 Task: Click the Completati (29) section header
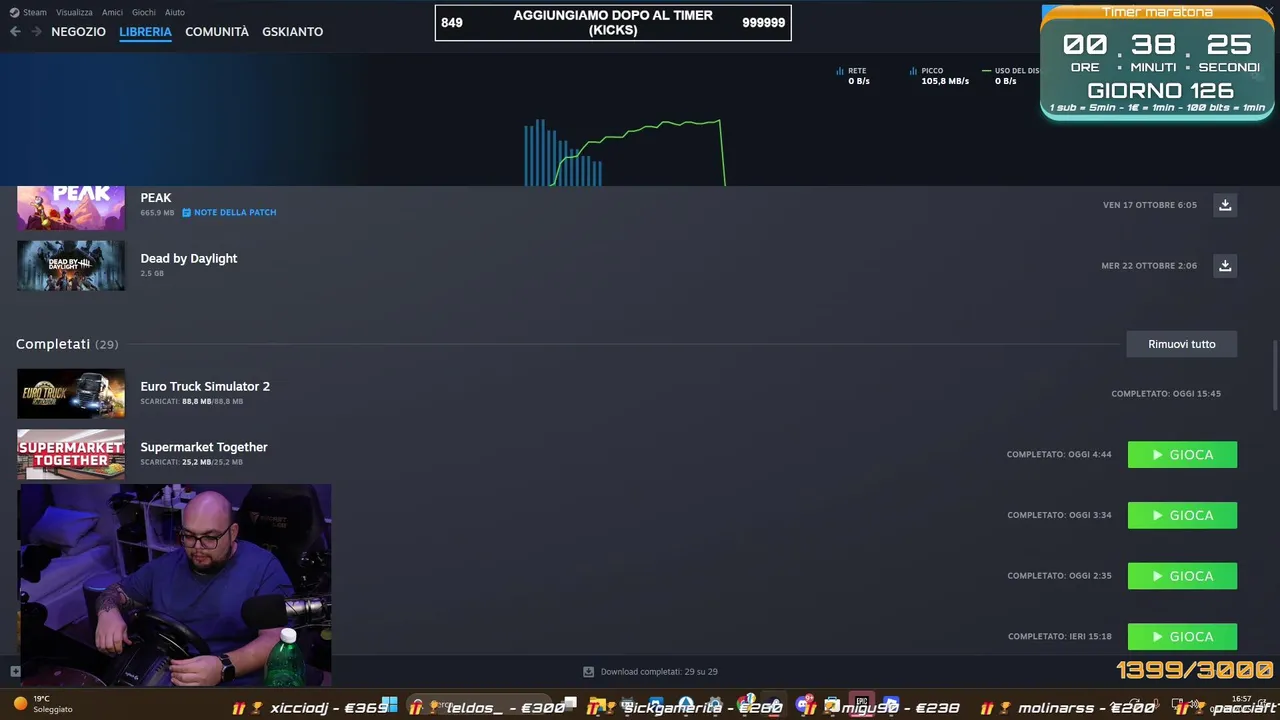coord(67,344)
